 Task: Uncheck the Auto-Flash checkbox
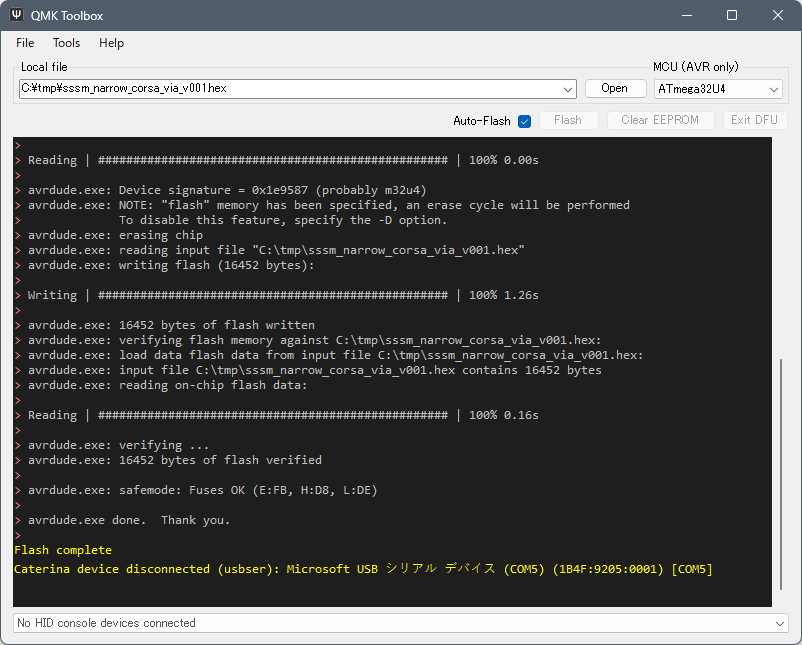click(x=524, y=121)
